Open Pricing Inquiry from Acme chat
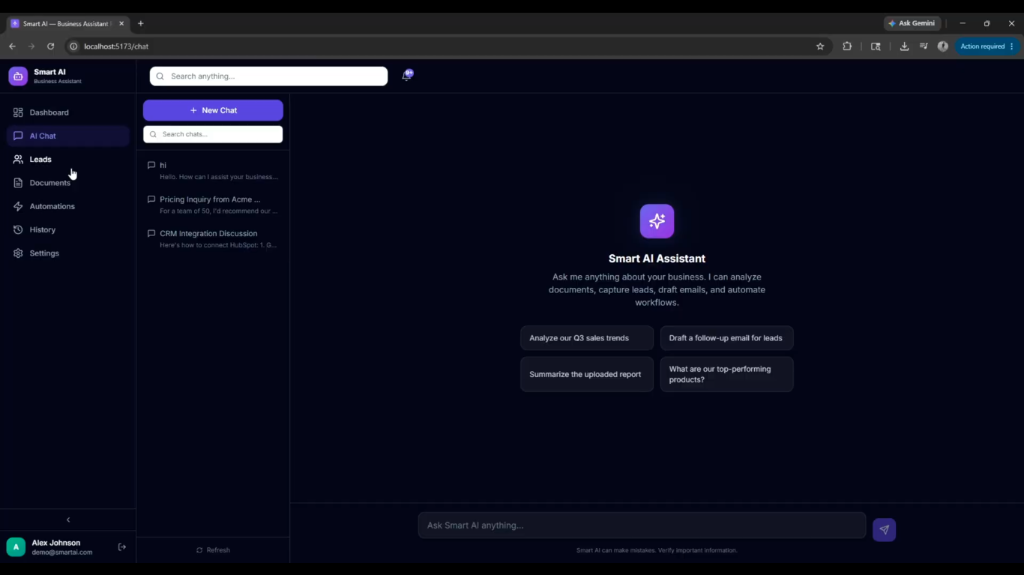 click(x=213, y=205)
